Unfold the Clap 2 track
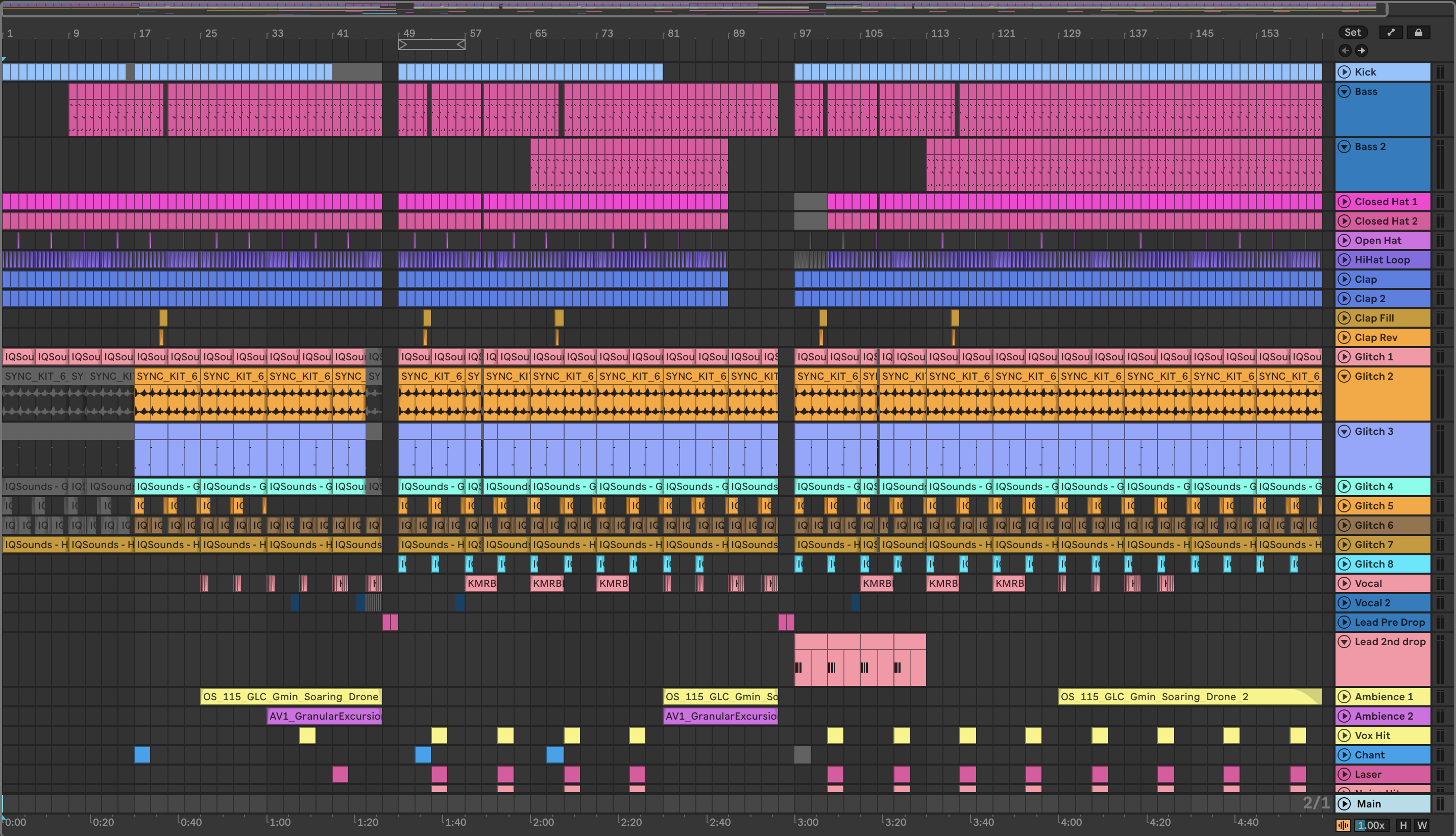Viewport: 1456px width, 836px height. tap(1344, 299)
